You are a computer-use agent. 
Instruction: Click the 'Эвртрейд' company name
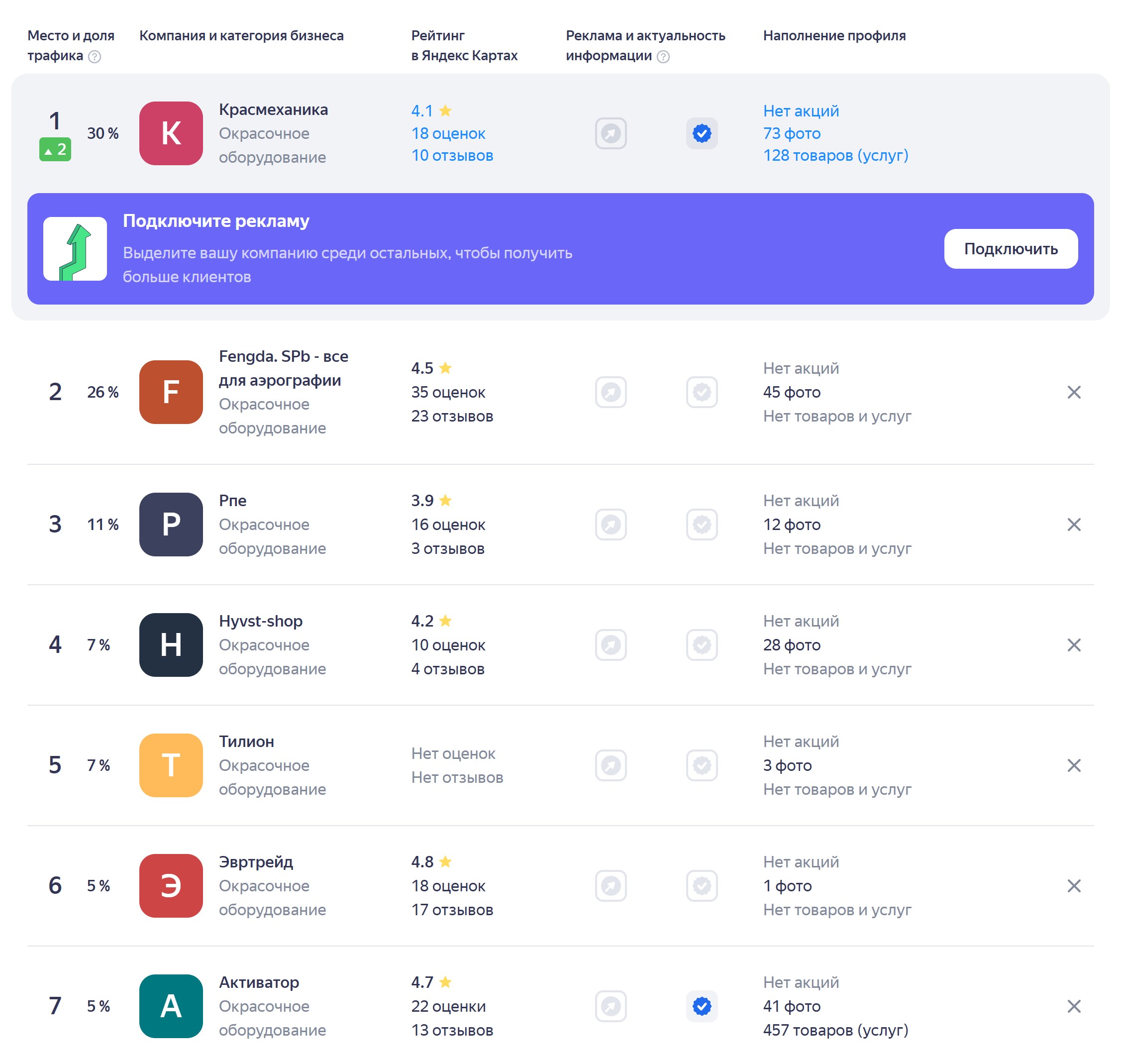pyautogui.click(x=256, y=862)
